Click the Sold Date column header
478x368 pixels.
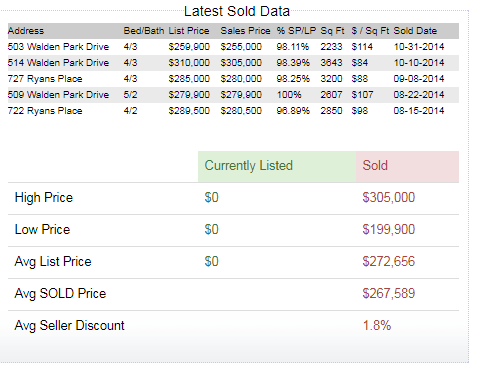[x=415, y=31]
